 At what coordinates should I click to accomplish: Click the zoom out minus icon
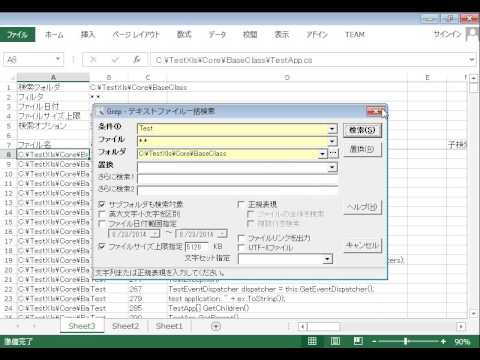click(374, 341)
